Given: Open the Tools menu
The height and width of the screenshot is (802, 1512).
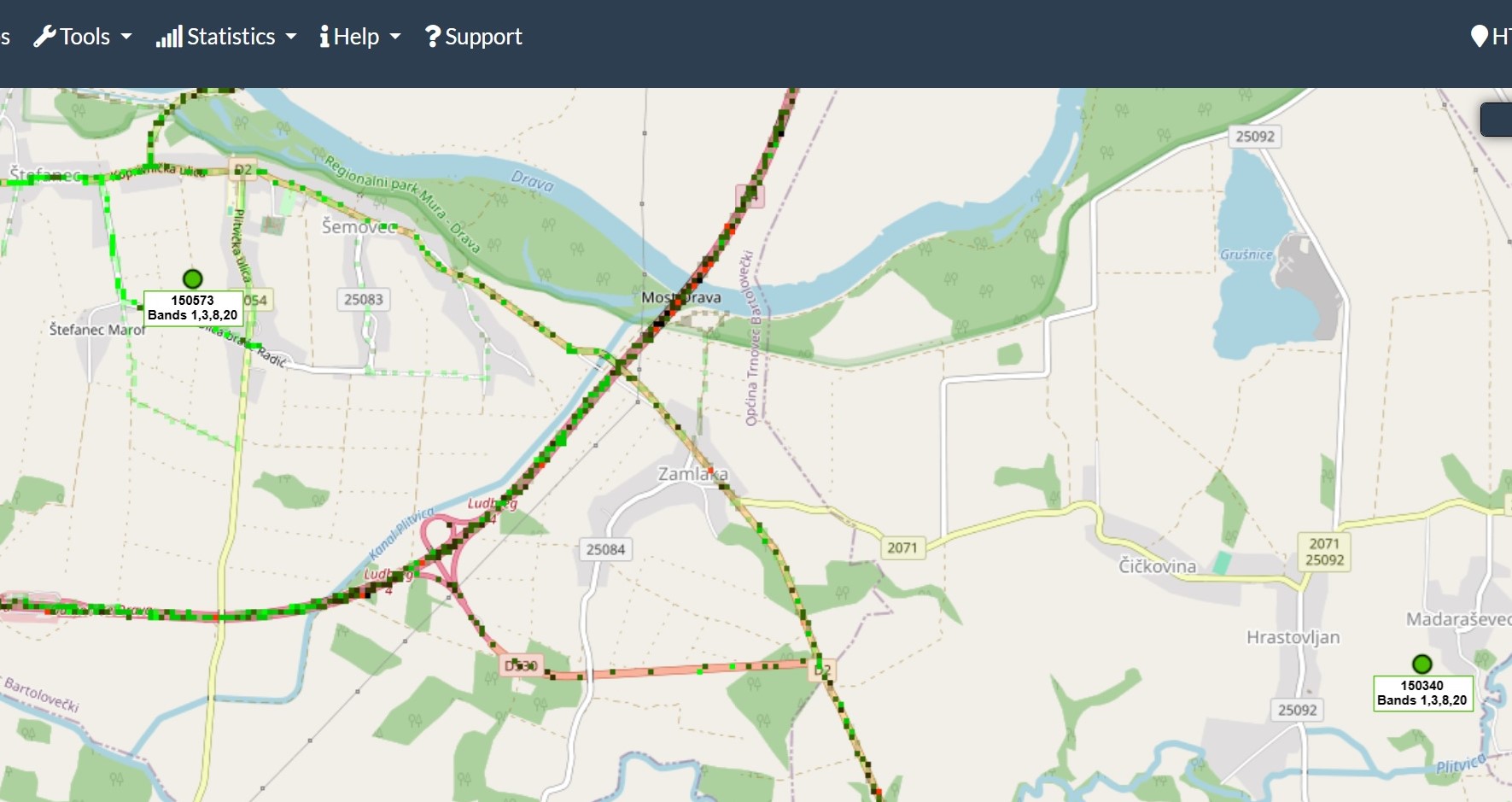Looking at the screenshot, I should 83,37.
